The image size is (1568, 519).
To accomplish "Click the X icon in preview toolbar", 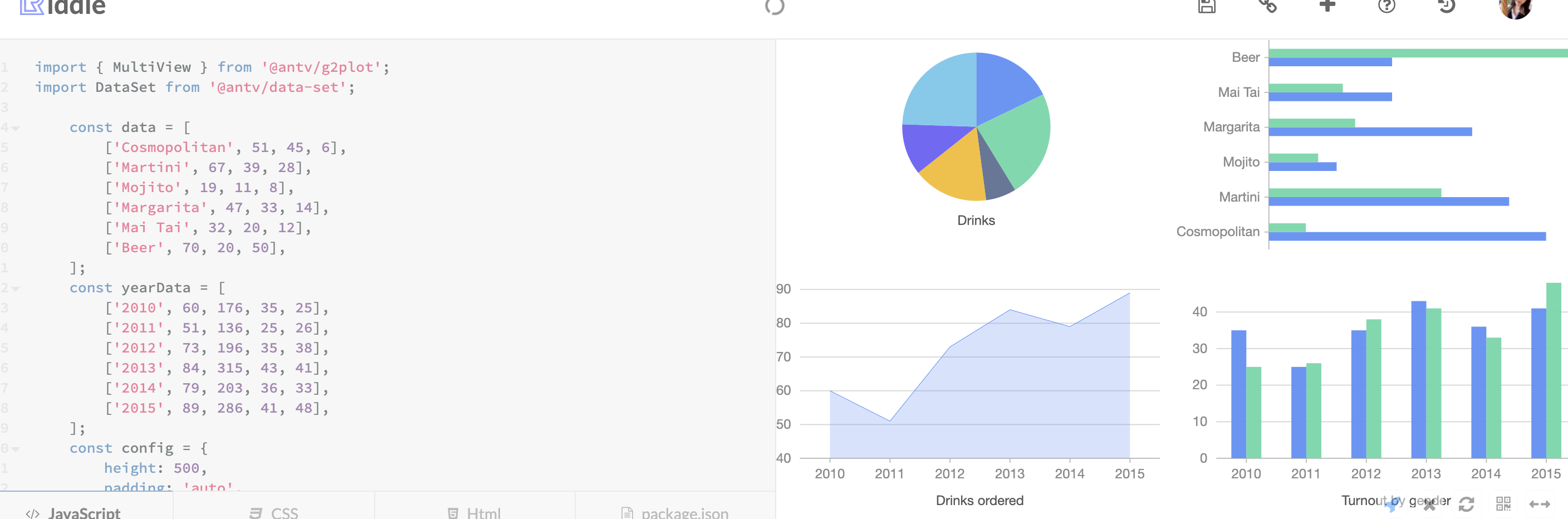I will coord(1429,505).
